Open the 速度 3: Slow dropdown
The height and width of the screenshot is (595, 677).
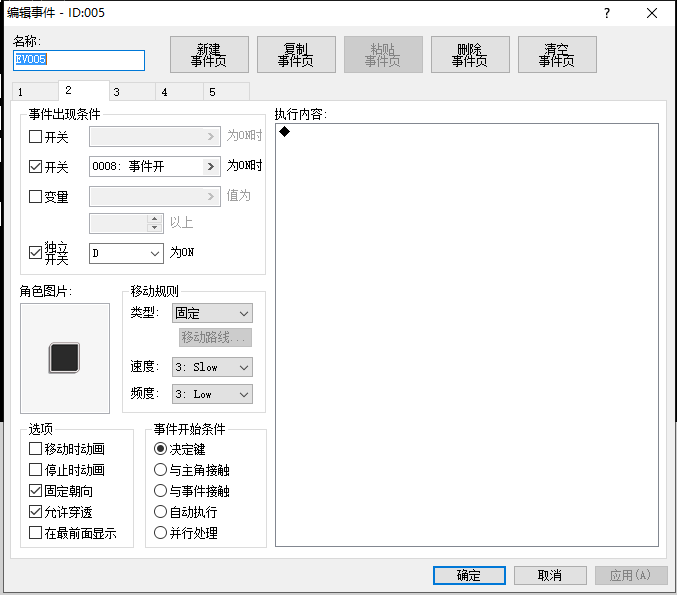pyautogui.click(x=212, y=367)
